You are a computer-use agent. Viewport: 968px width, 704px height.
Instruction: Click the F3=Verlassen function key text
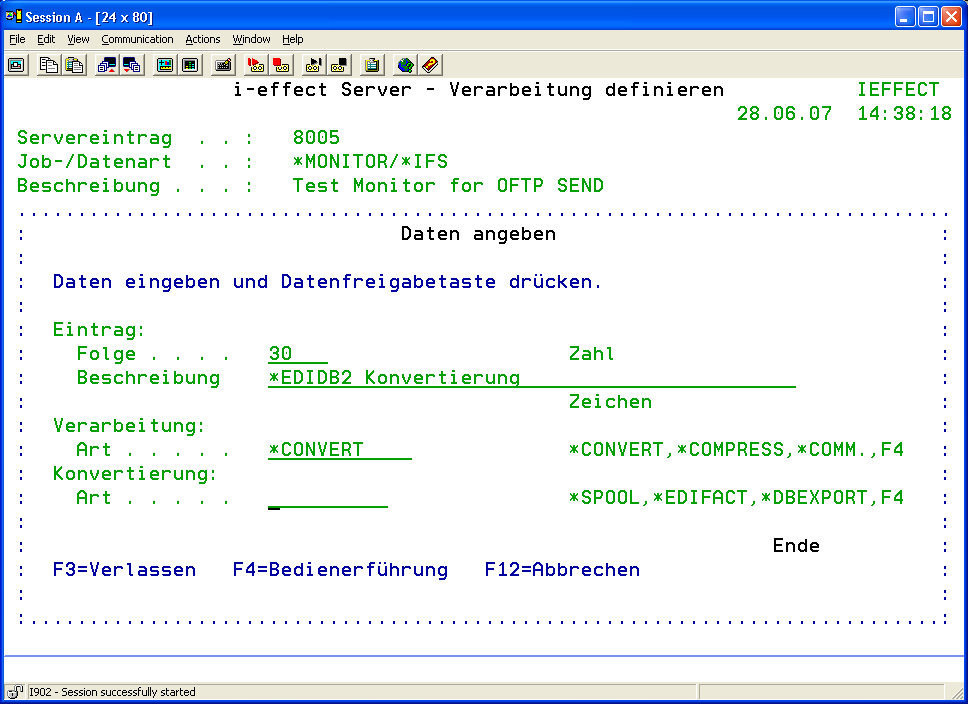point(124,570)
